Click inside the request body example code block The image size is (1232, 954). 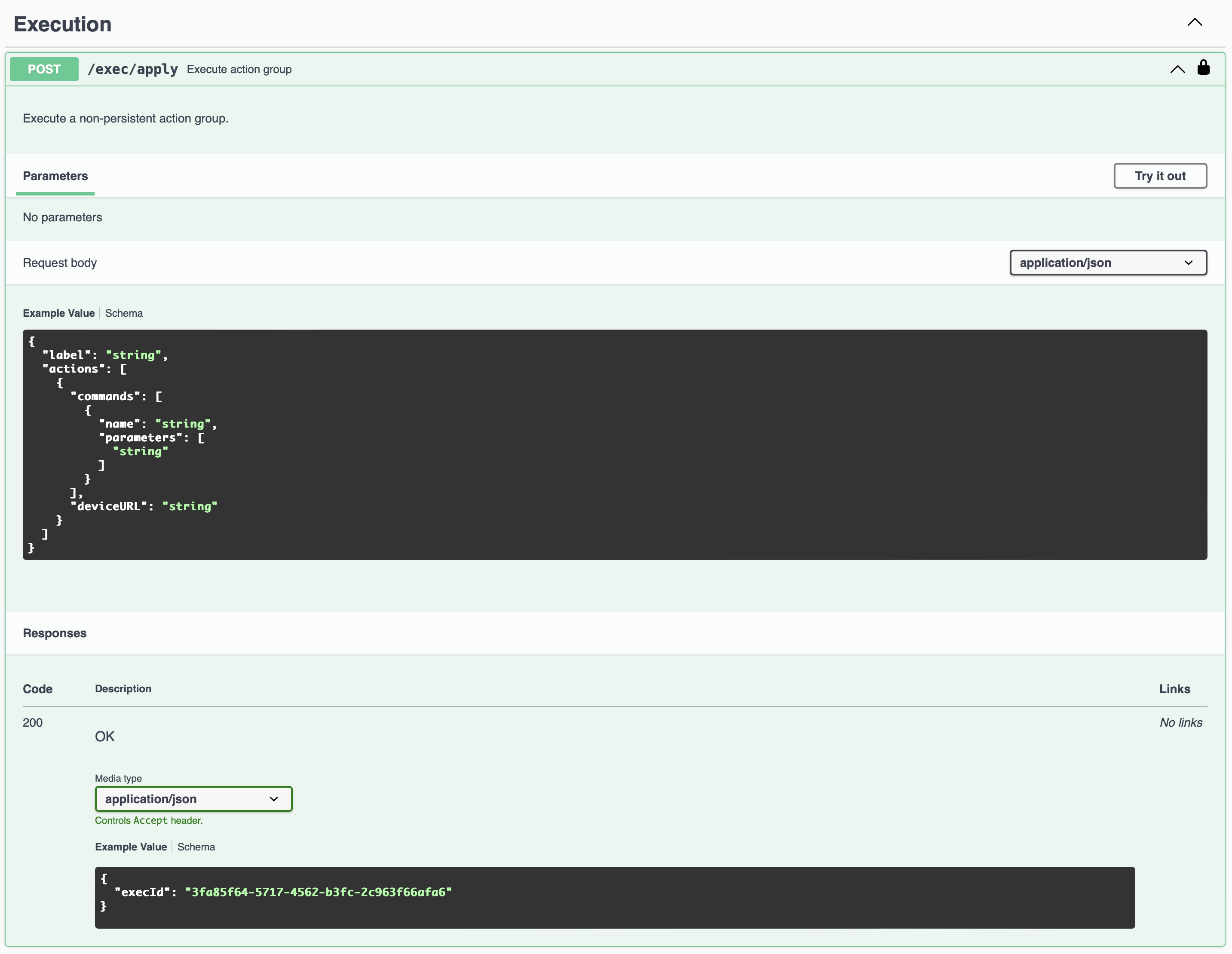(x=615, y=444)
